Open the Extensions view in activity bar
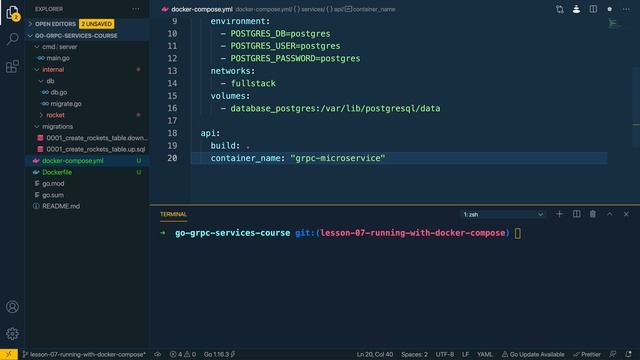This screenshot has height=360, width=640. 12,66
